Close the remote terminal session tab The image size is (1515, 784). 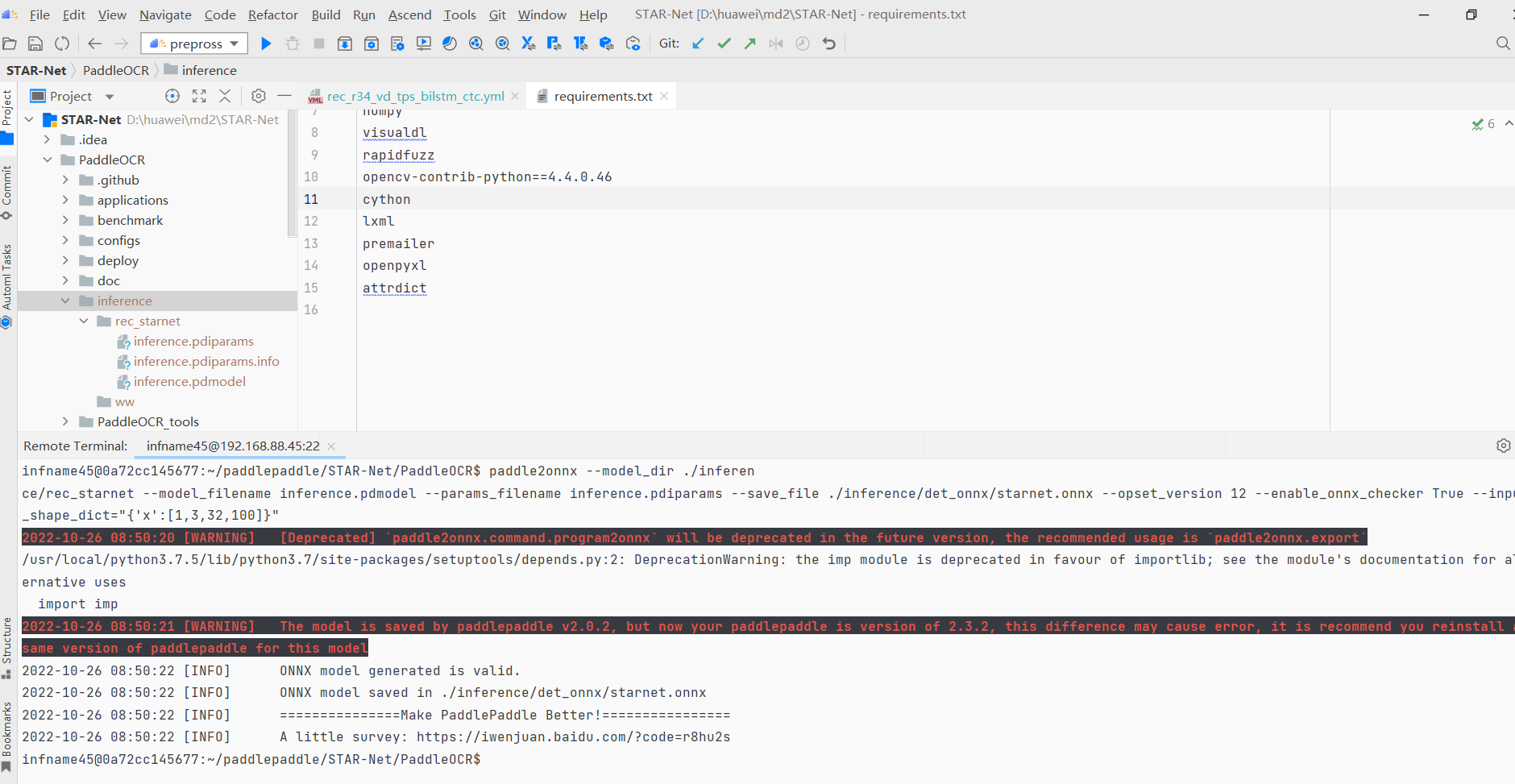(x=331, y=446)
